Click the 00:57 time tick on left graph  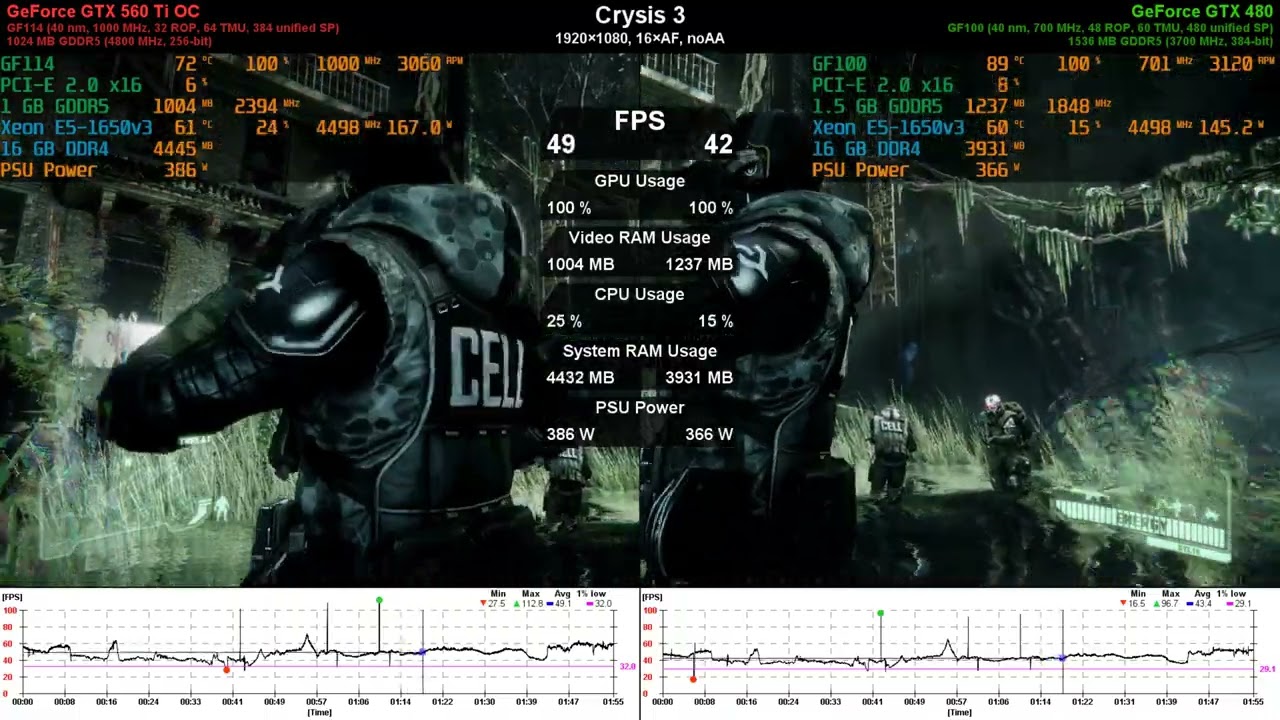[x=317, y=702]
